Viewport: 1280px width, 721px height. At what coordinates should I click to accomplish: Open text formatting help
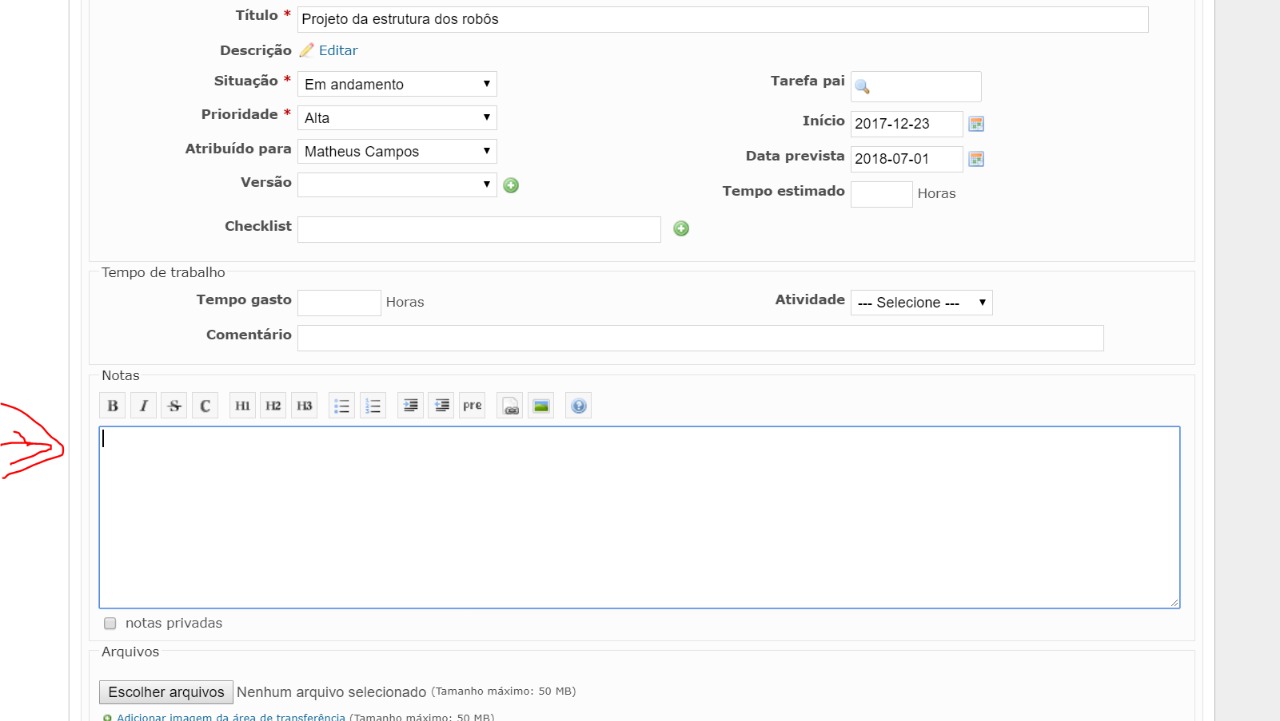[578, 406]
